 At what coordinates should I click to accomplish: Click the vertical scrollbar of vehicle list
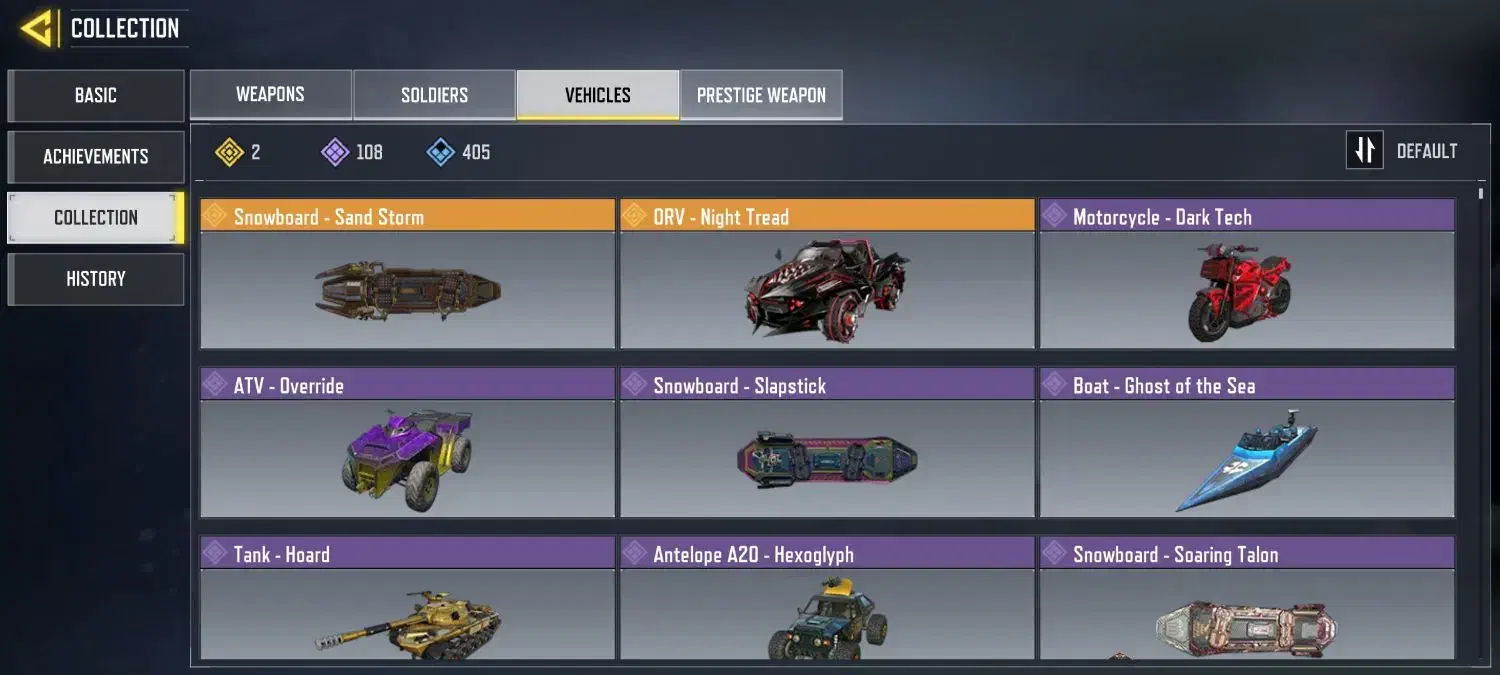1481,420
